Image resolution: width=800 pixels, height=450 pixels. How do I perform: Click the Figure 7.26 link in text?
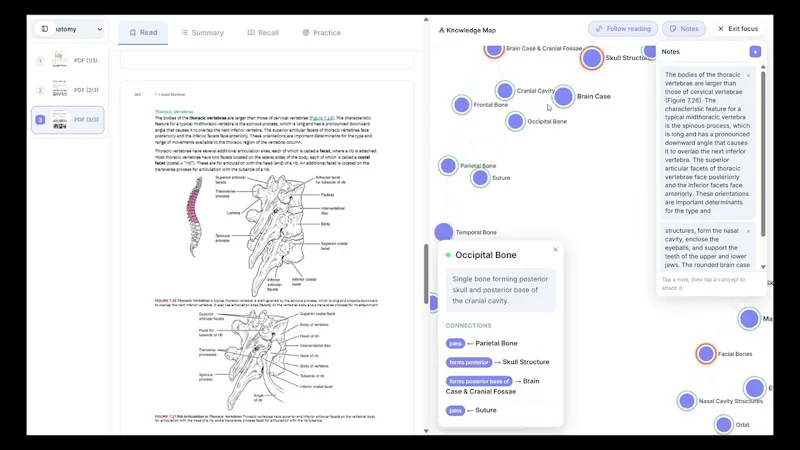321,118
